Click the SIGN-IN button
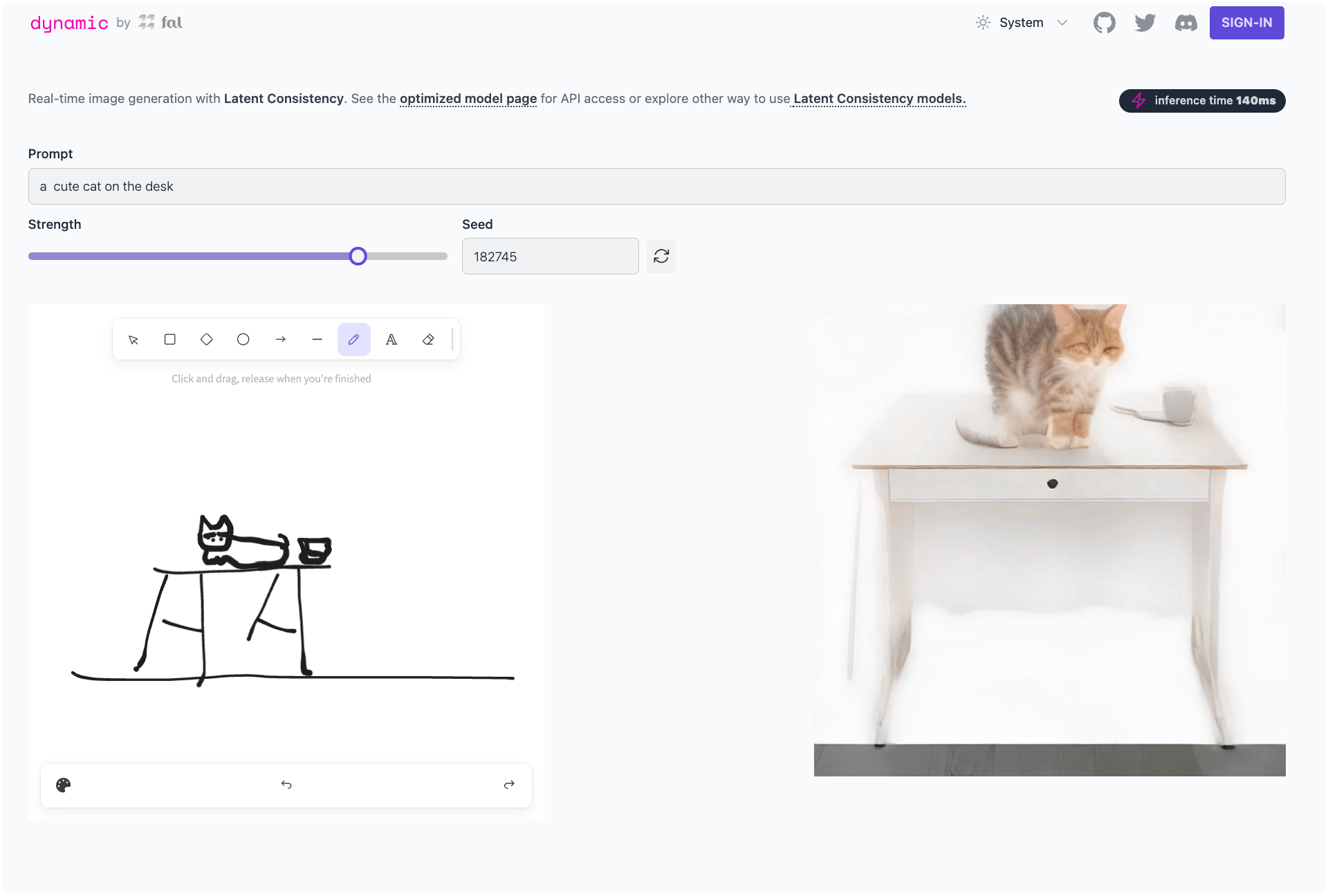1328x896 pixels. coord(1246,22)
